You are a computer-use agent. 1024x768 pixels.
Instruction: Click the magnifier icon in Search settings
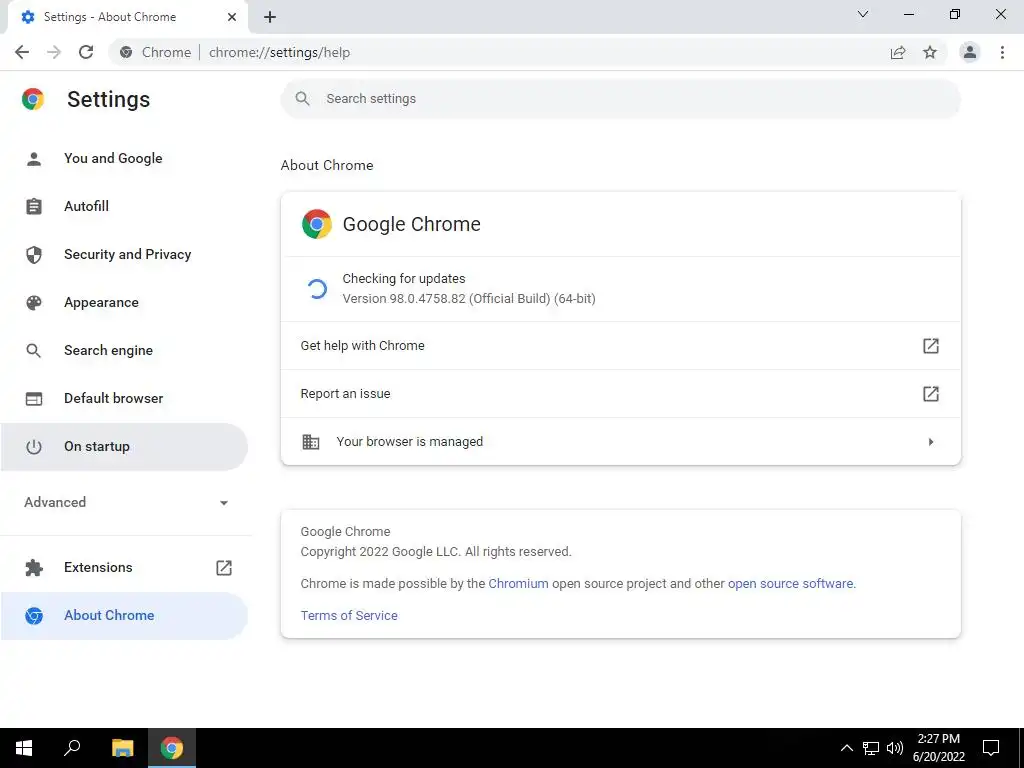click(302, 99)
